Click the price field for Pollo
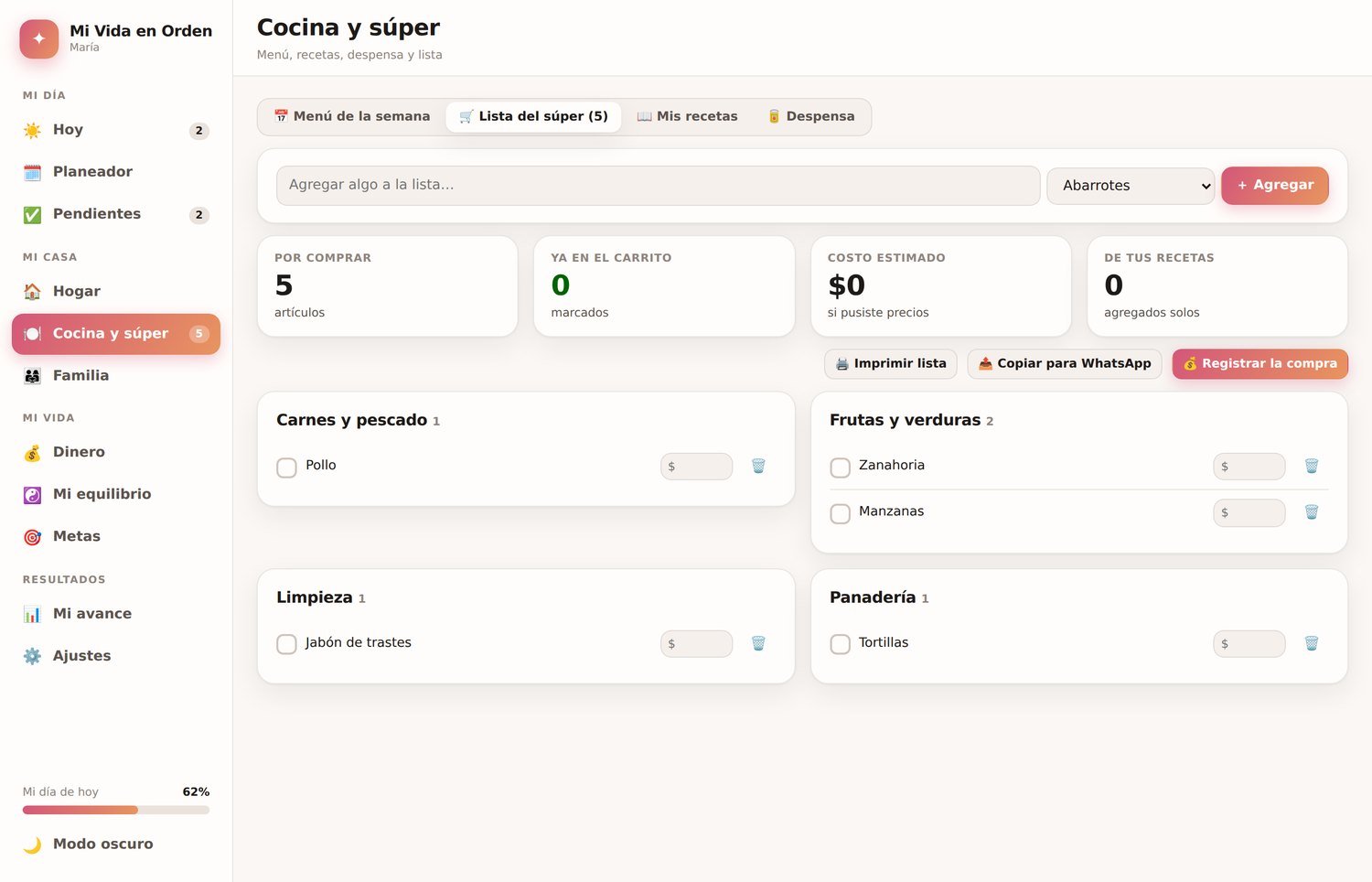1372x882 pixels. [x=696, y=467]
